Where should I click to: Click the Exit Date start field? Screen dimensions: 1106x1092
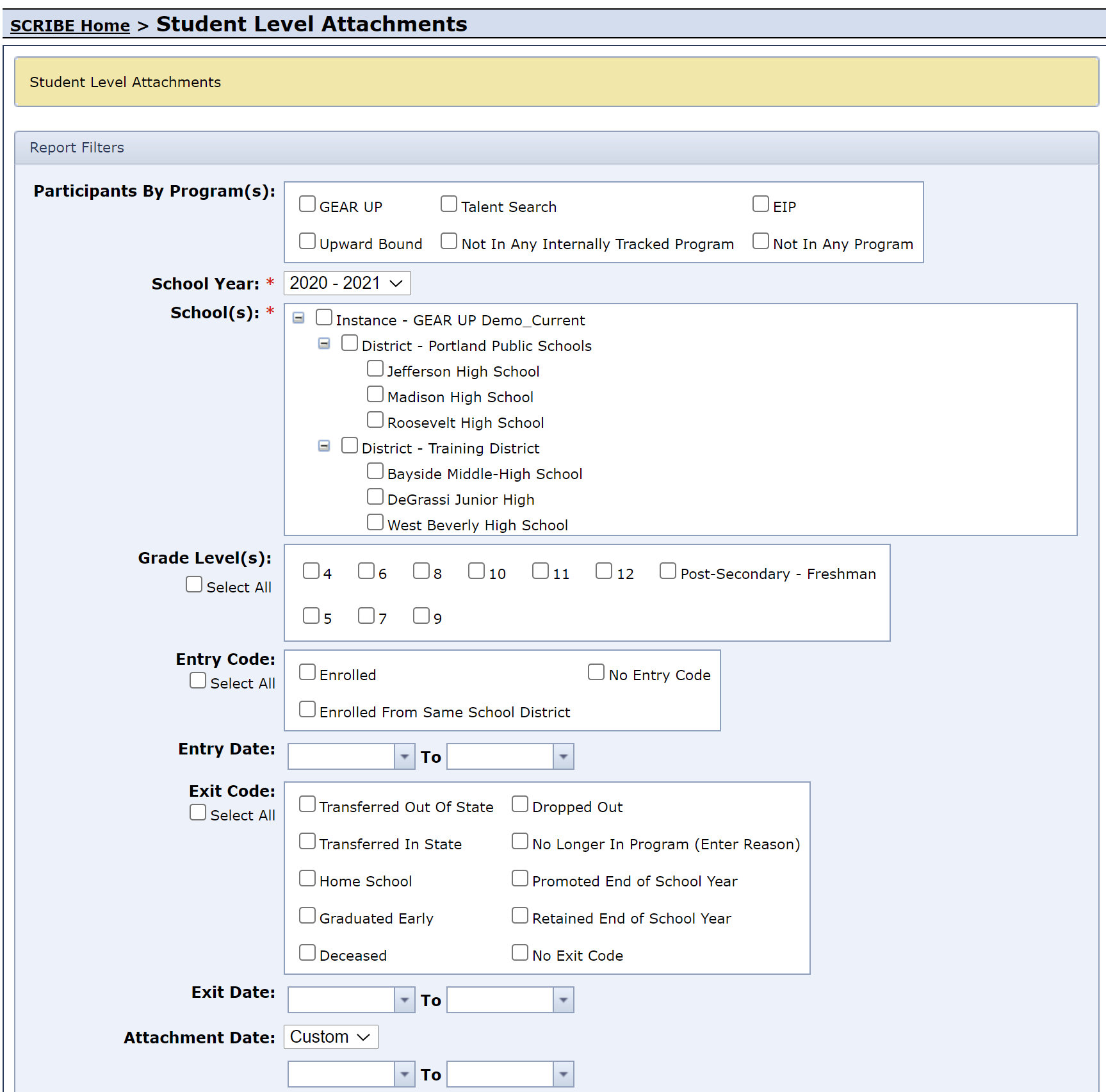click(x=341, y=1000)
